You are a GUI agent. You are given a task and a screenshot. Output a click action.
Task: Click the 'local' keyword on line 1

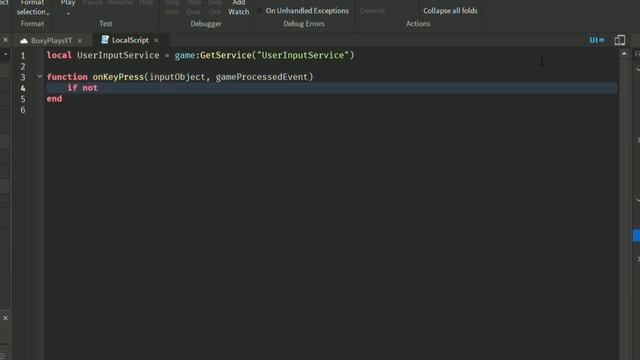coord(59,55)
